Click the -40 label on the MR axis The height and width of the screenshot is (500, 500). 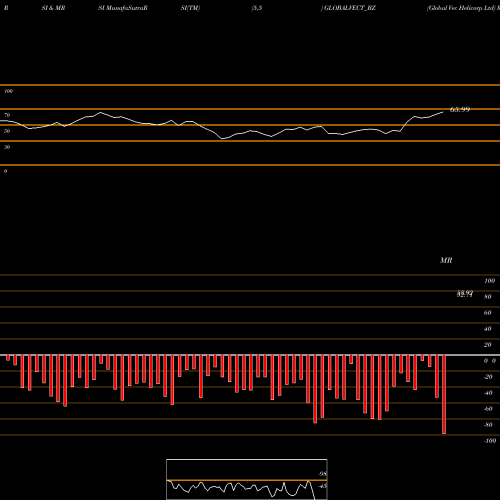(x=488, y=393)
